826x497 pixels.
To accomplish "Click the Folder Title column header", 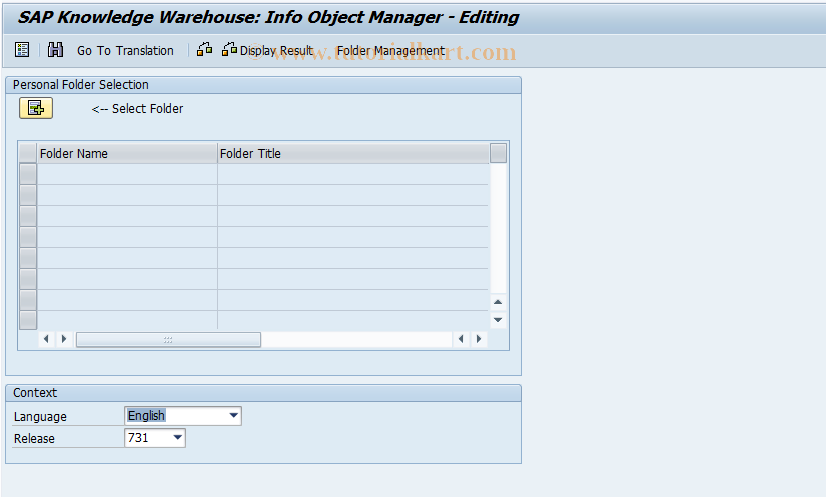I will click(x=353, y=153).
